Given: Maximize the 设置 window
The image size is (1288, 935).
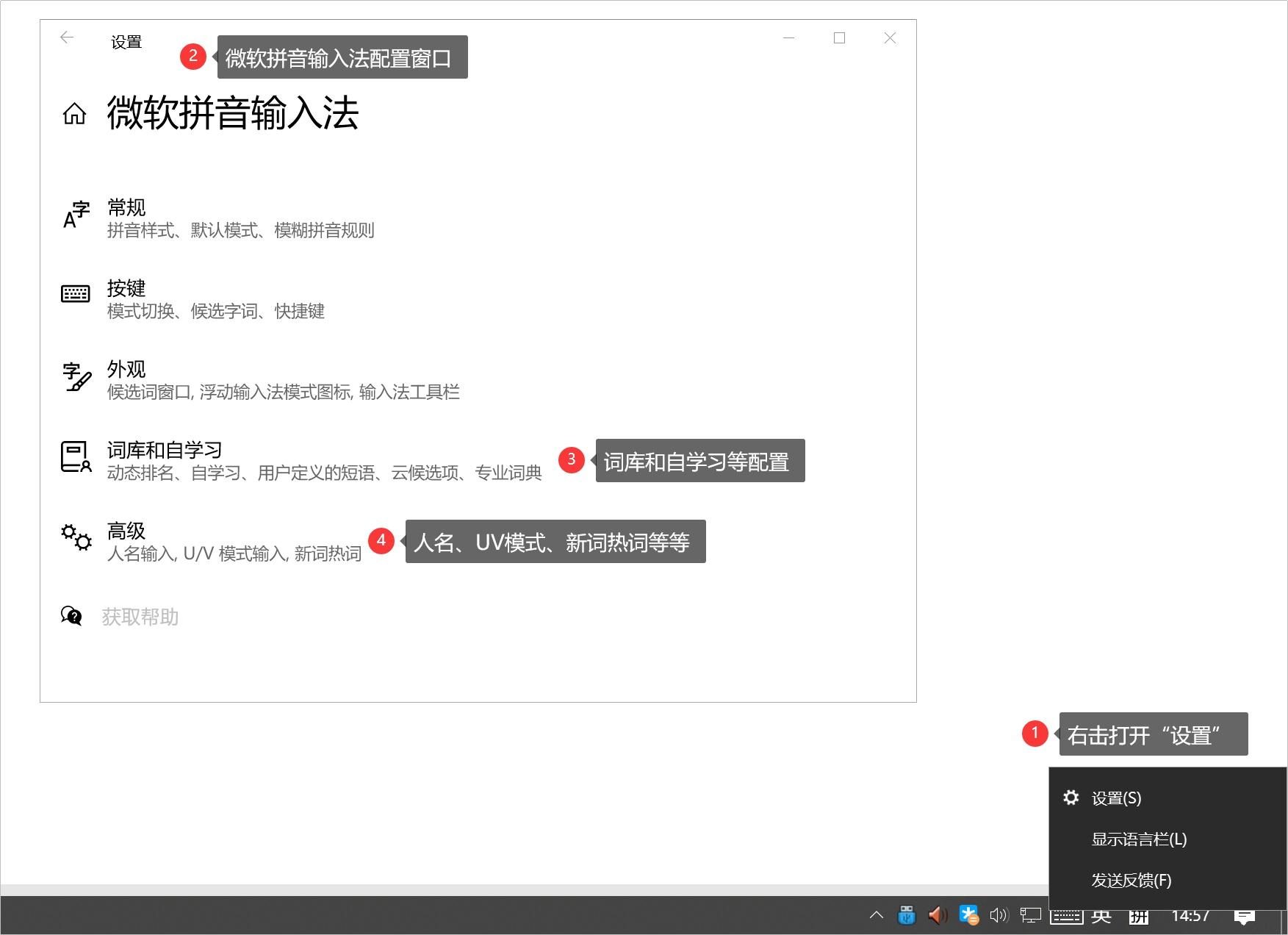Looking at the screenshot, I should click(x=839, y=37).
